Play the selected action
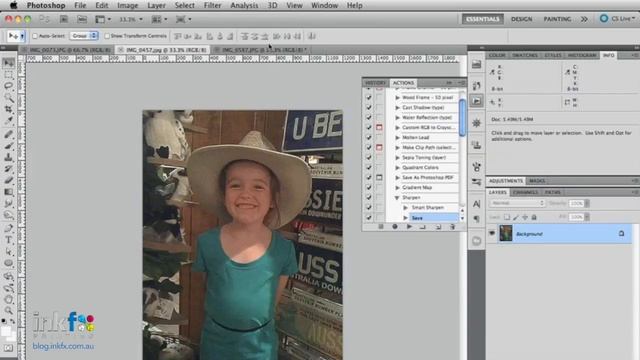Image resolution: width=640 pixels, height=360 pixels. [x=409, y=227]
